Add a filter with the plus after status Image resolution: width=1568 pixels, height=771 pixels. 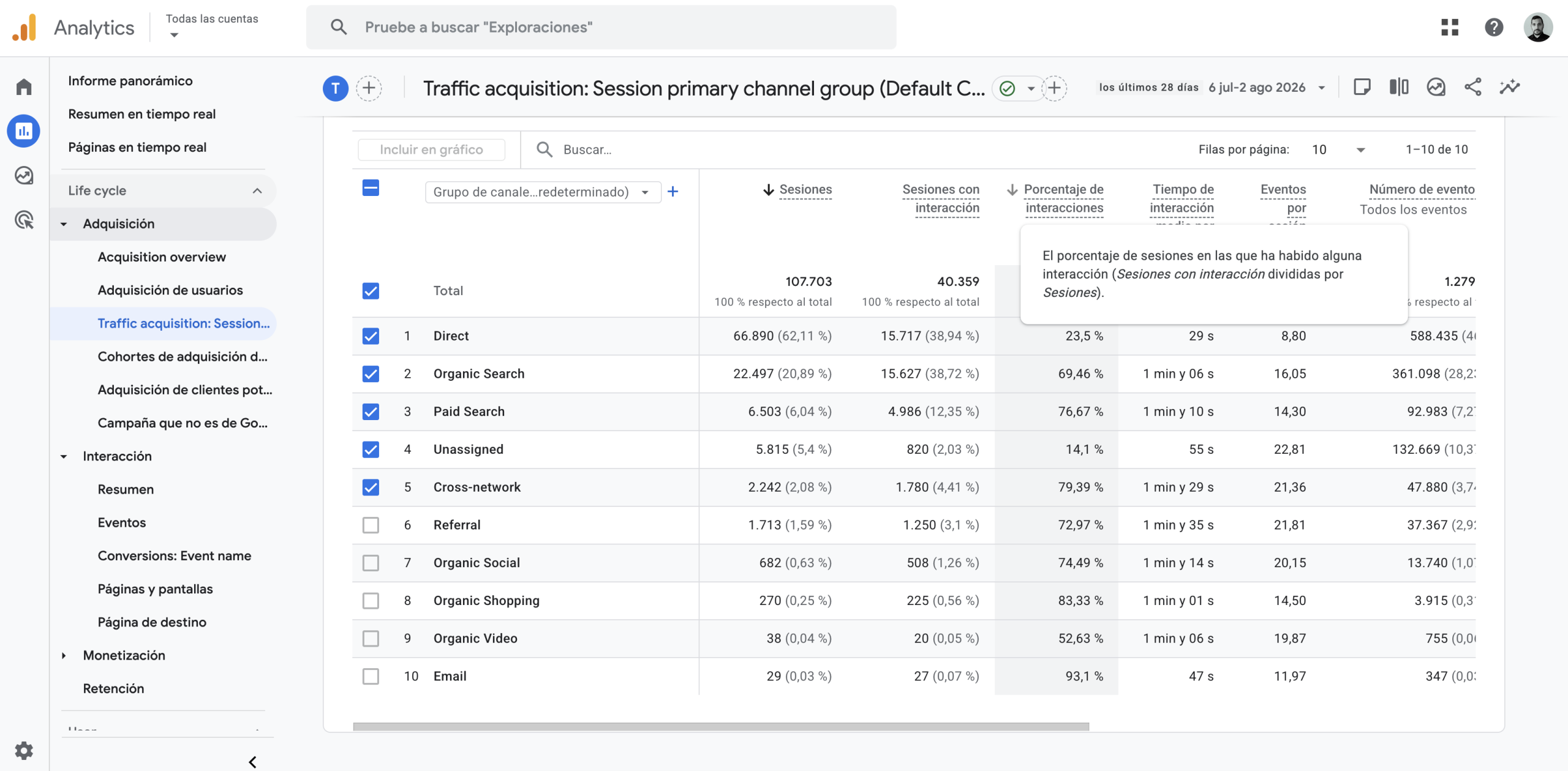1054,88
